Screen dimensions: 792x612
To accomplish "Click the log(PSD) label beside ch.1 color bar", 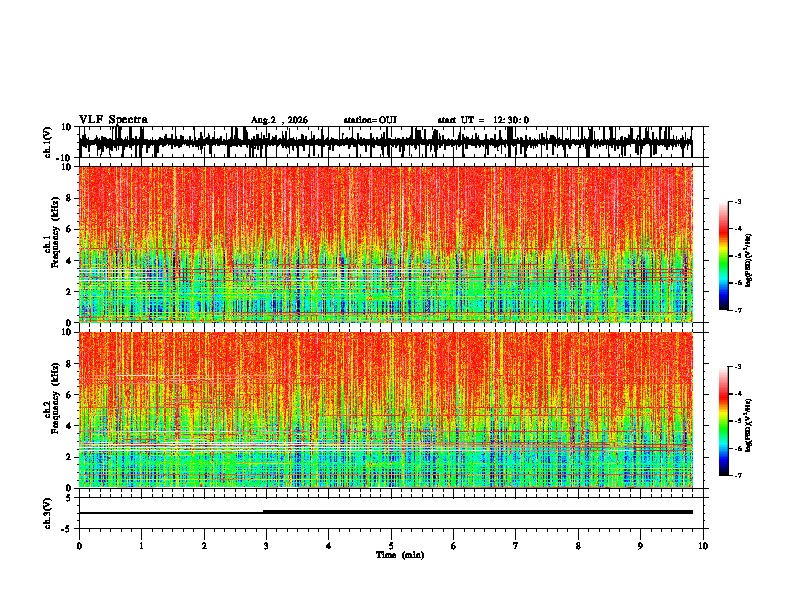I will click(749, 260).
